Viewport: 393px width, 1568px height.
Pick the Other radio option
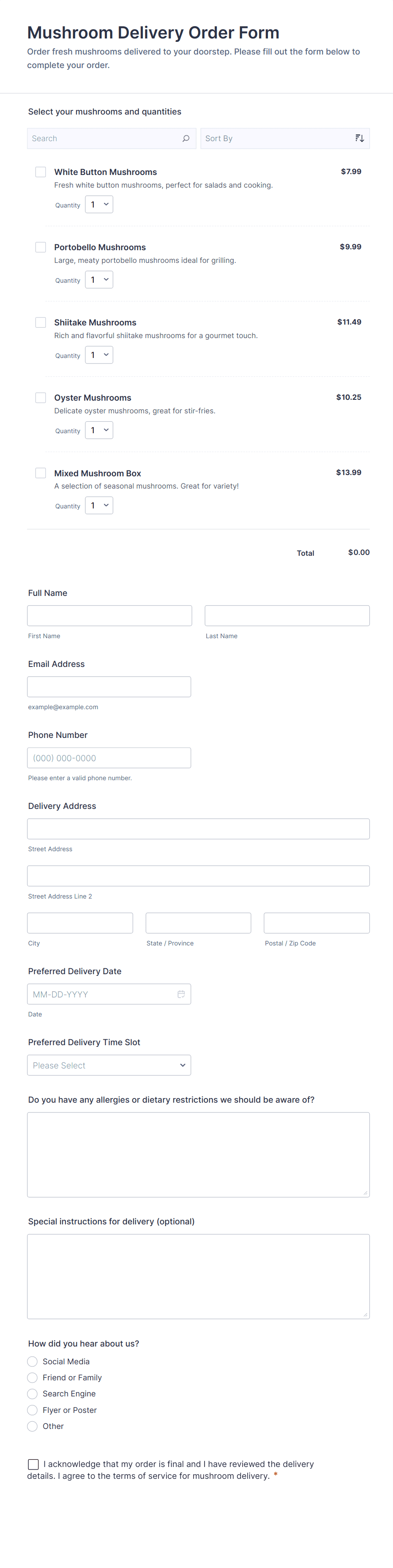point(33,1426)
